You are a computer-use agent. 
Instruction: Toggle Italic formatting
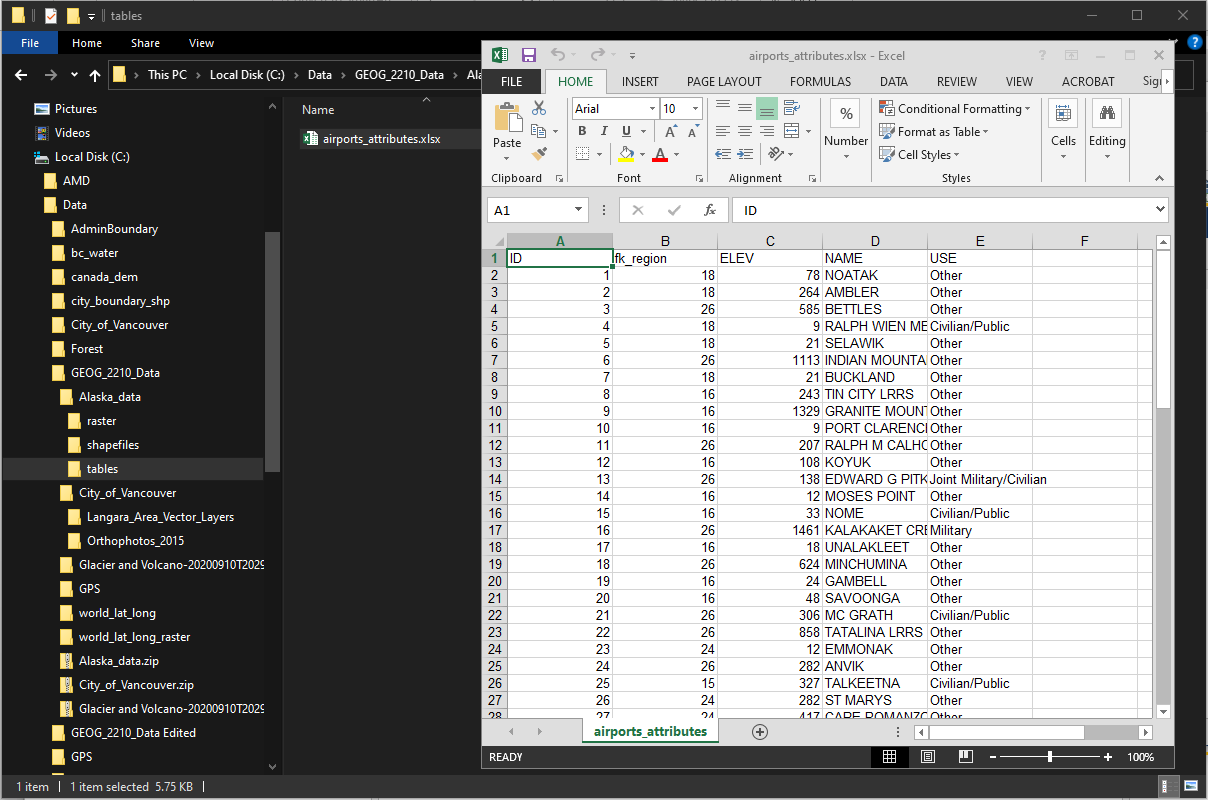pos(604,131)
